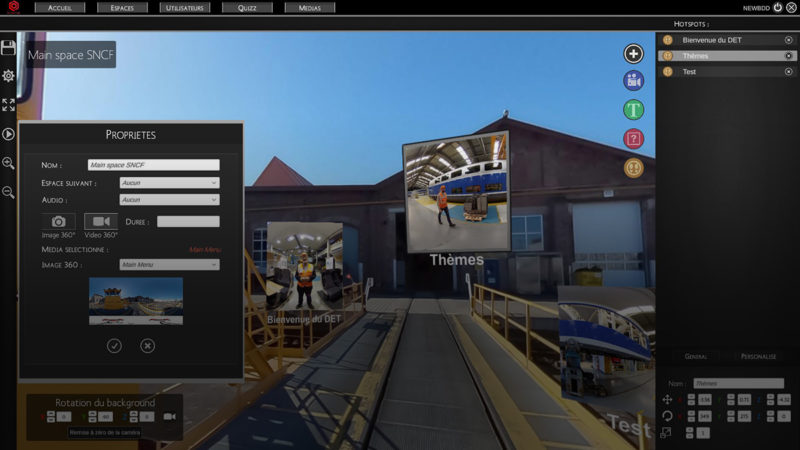Click the Main space SNCF title label
The height and width of the screenshot is (450, 800).
point(70,55)
